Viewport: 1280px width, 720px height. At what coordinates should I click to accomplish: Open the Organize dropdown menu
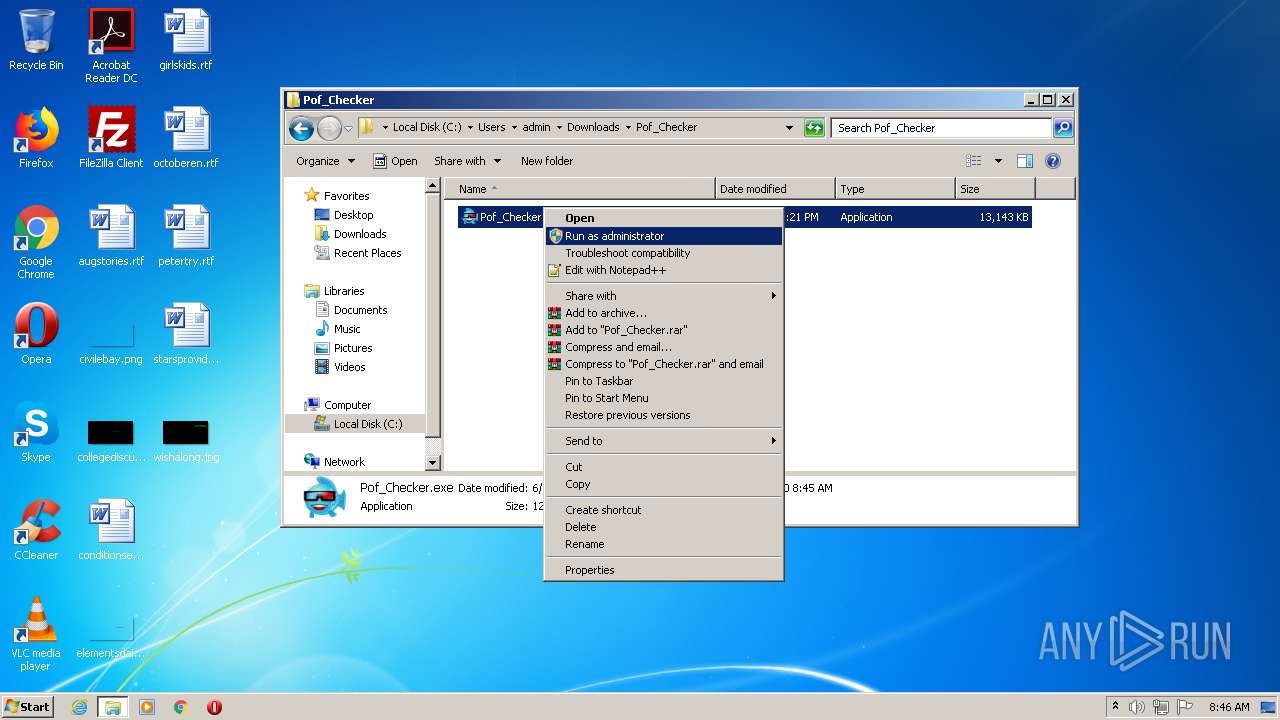pos(325,161)
